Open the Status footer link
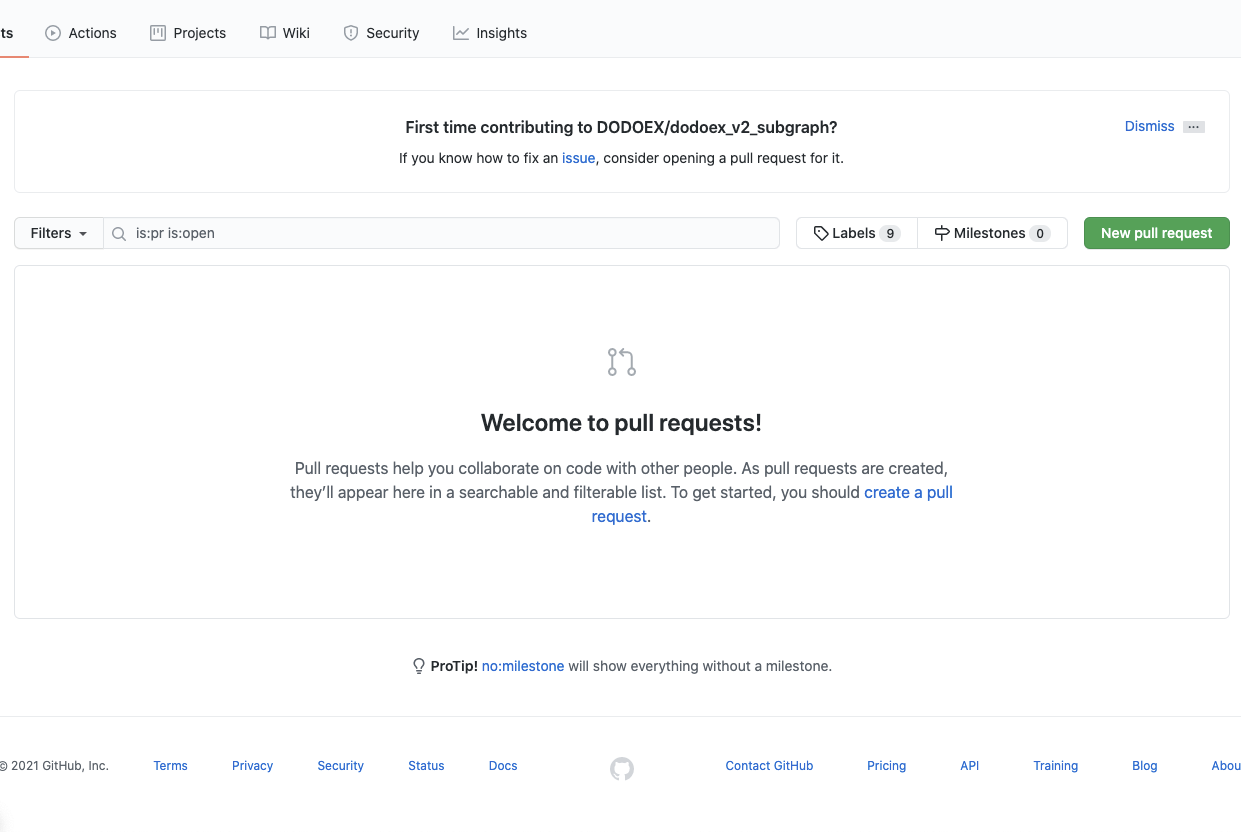This screenshot has height=832, width=1241. 426,766
